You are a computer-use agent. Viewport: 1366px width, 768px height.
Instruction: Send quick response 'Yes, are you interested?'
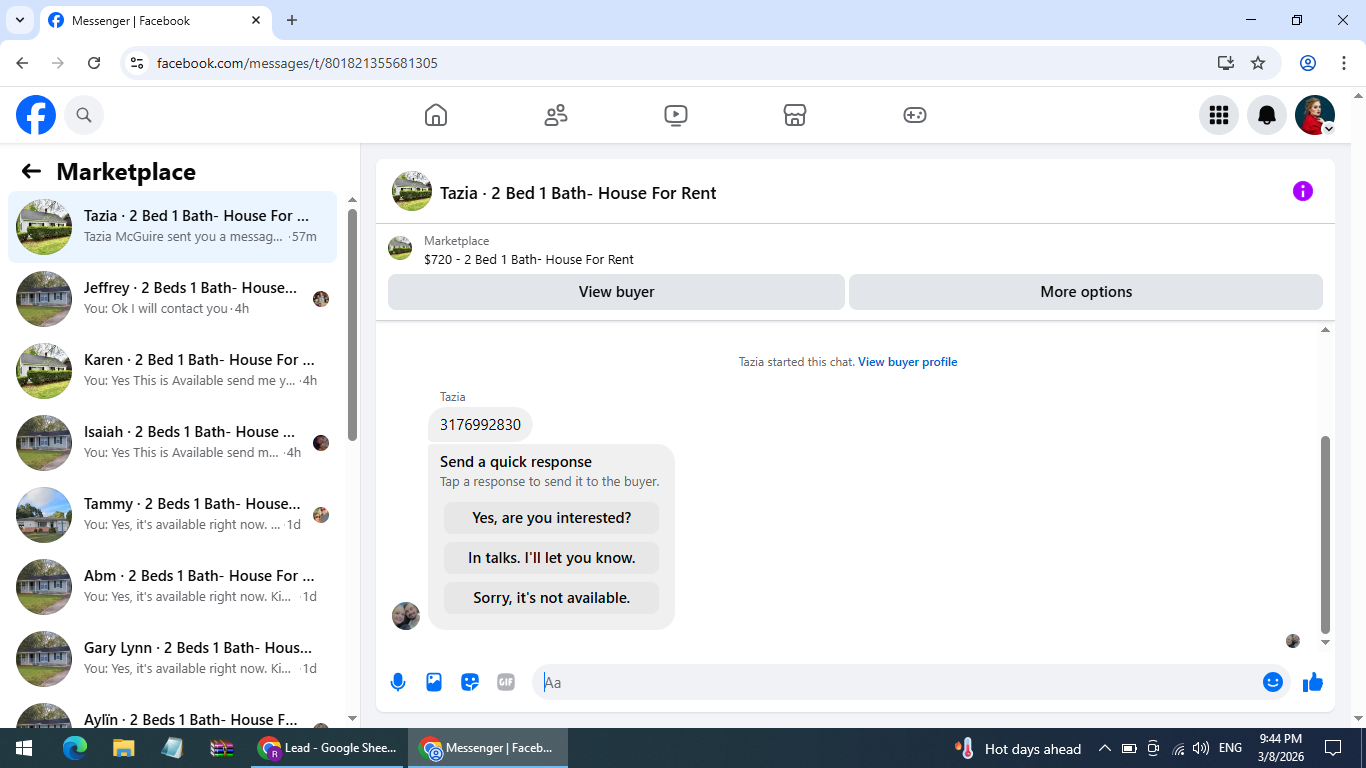coord(552,518)
